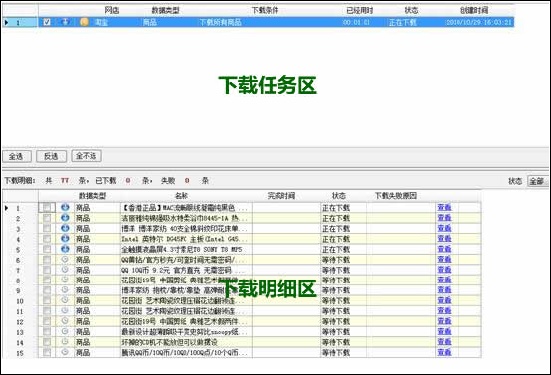Viewport: 551px width, 375px height.
Task: Click the 全不选 button
Action: click(x=86, y=156)
